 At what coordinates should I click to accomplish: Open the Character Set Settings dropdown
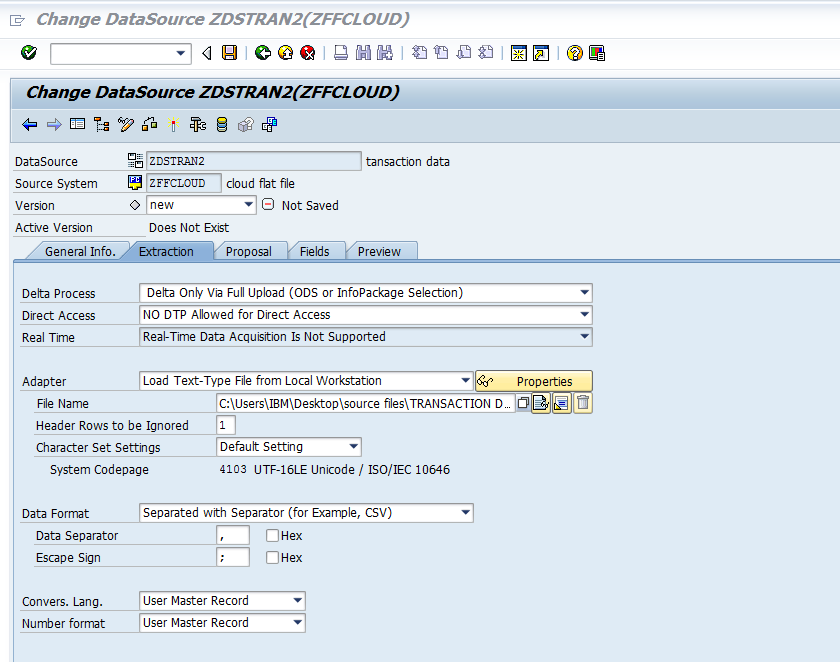352,447
